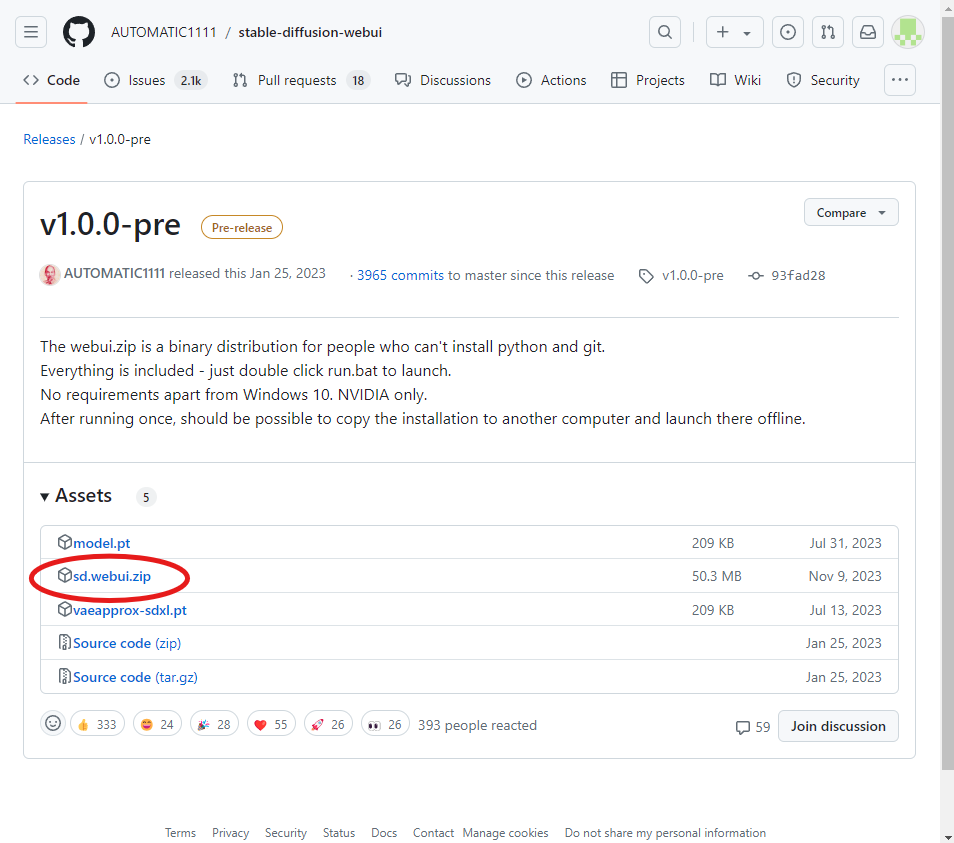This screenshot has height=843, width=954.
Task: Download Source code (zip)
Action: [x=127, y=643]
